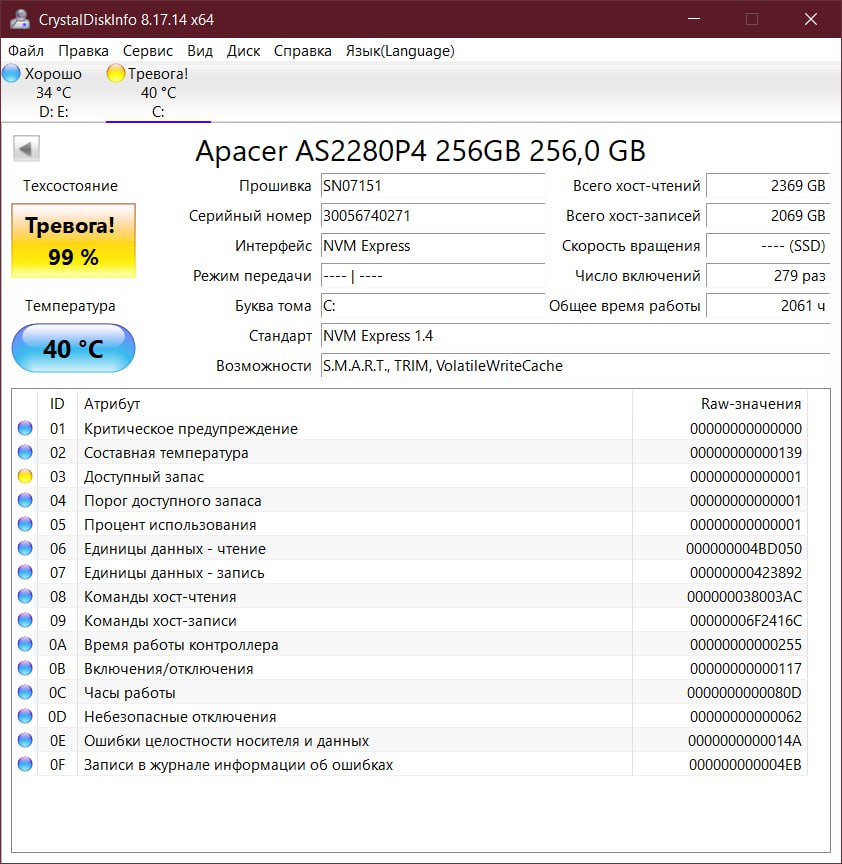842x864 pixels.
Task: Select the C: disk tab marked Тревога
Action: tap(158, 93)
